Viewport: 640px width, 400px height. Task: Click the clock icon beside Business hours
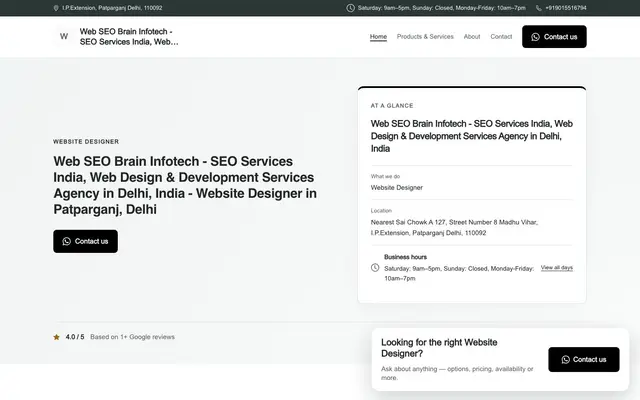(375, 268)
